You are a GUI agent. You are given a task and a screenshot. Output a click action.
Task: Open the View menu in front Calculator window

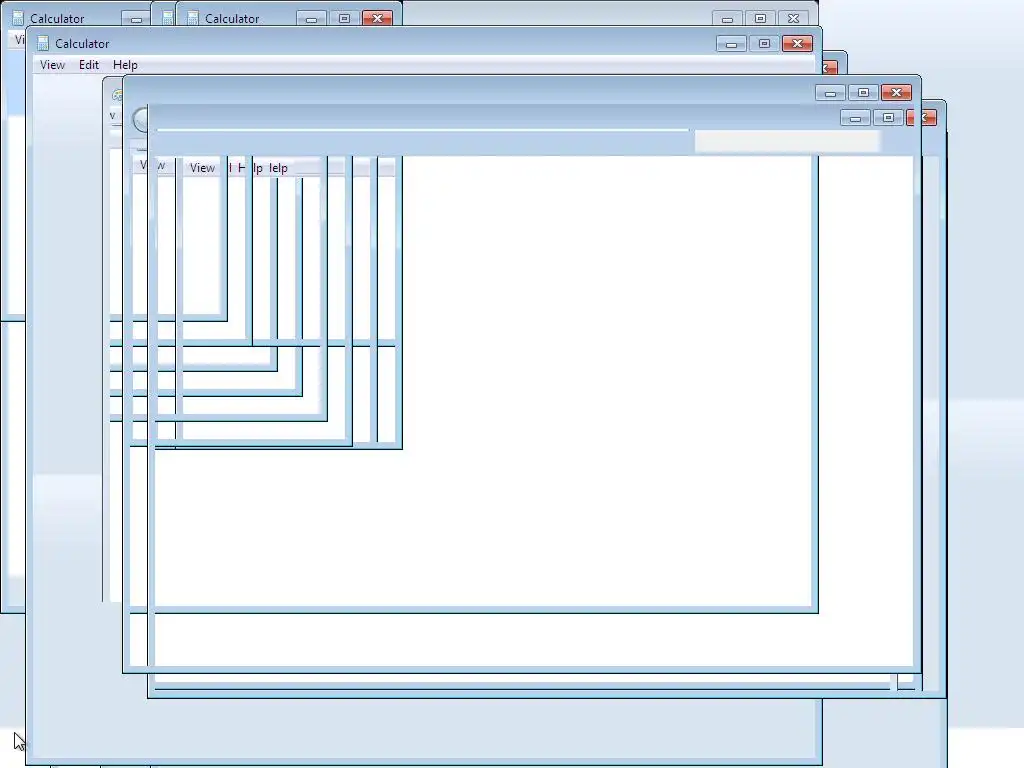click(x=52, y=65)
